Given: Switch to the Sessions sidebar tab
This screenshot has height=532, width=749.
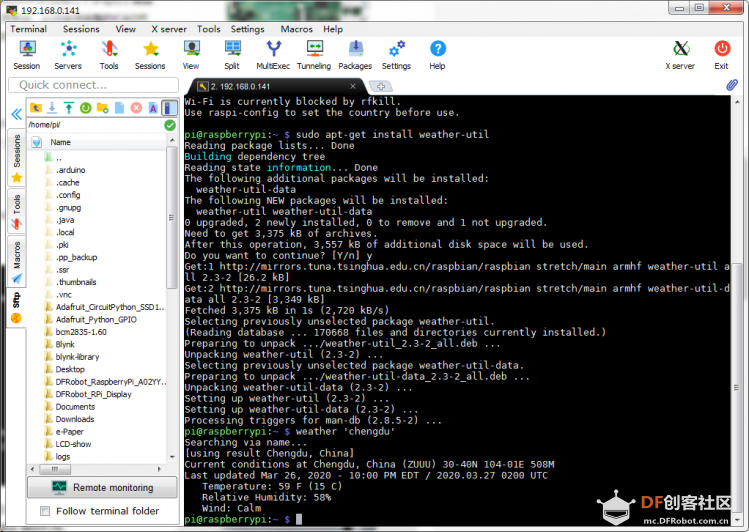Looking at the screenshot, I should [17, 158].
